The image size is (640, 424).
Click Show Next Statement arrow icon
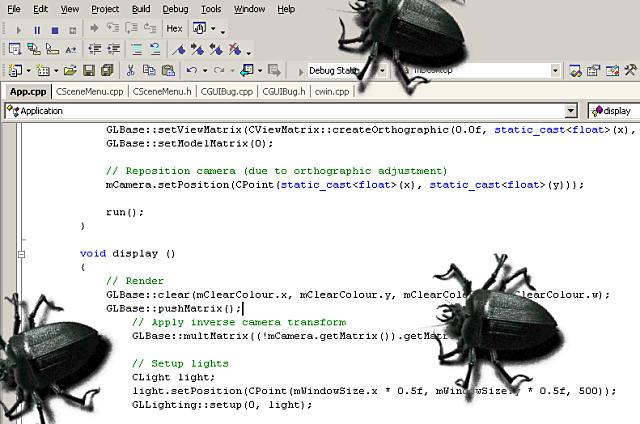click(94, 28)
